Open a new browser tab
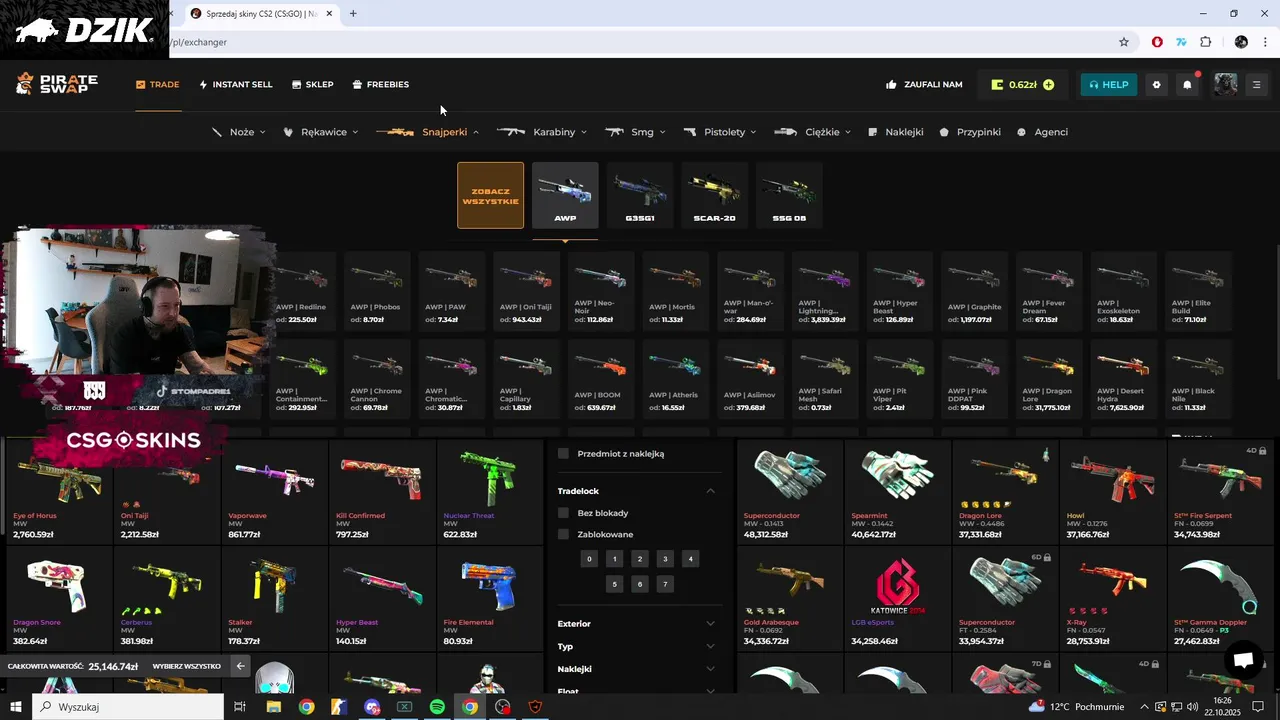Screen dimensions: 1280x720 tap(353, 13)
